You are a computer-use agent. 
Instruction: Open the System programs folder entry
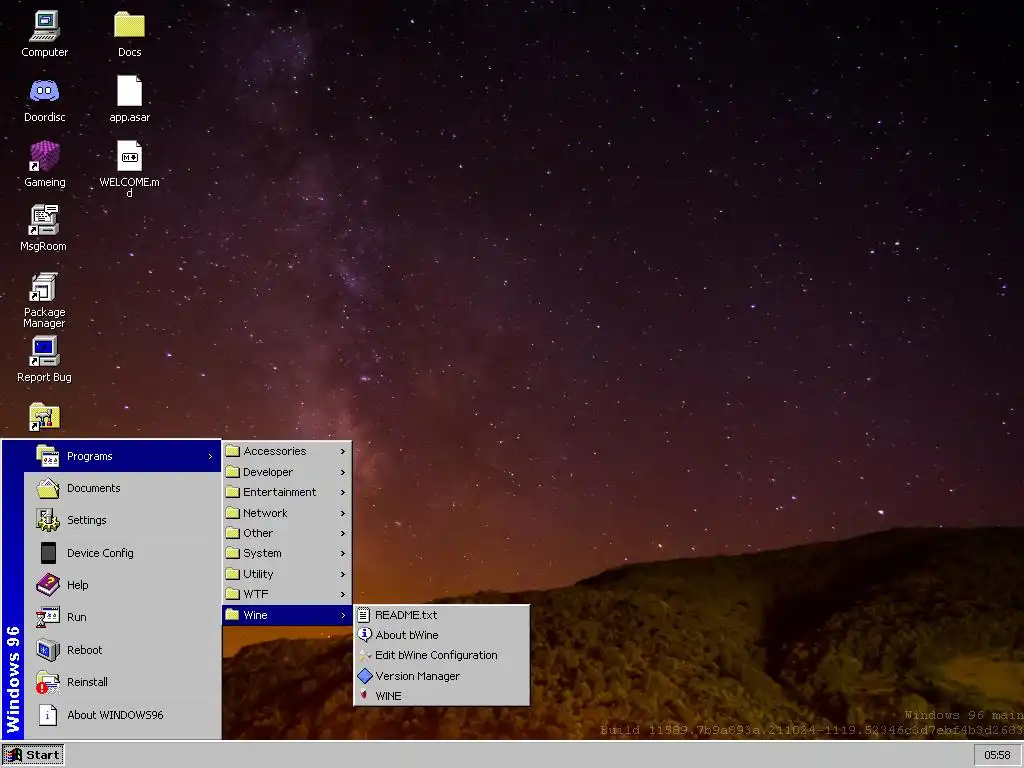(x=287, y=553)
